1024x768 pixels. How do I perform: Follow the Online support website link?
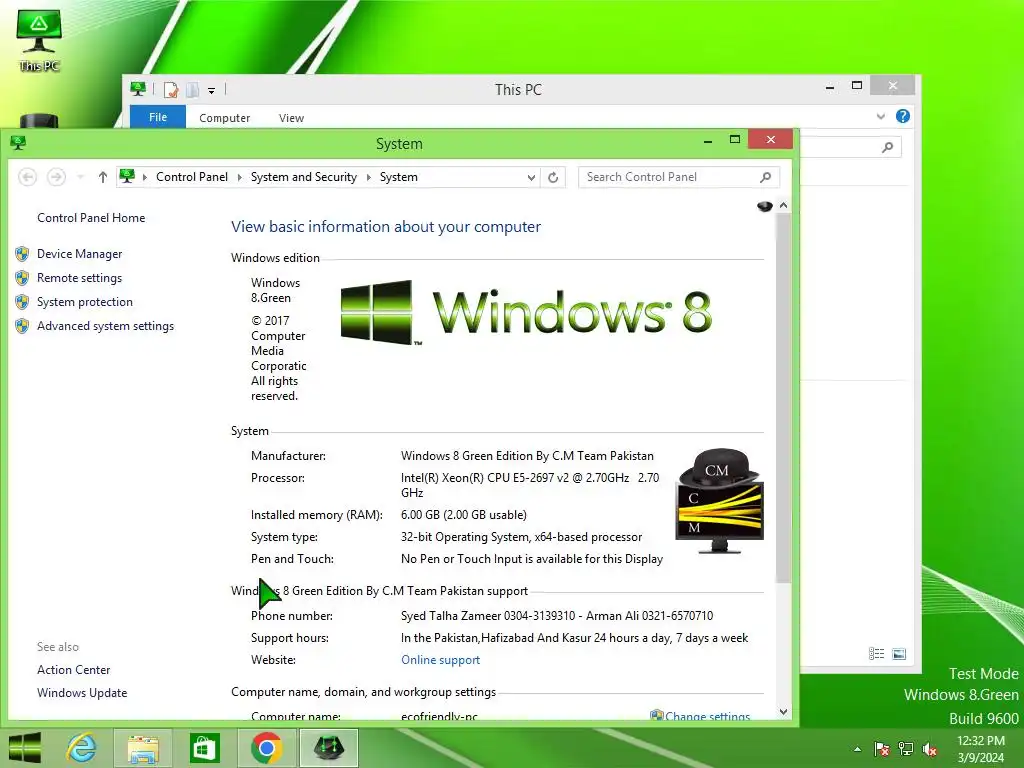coord(440,660)
